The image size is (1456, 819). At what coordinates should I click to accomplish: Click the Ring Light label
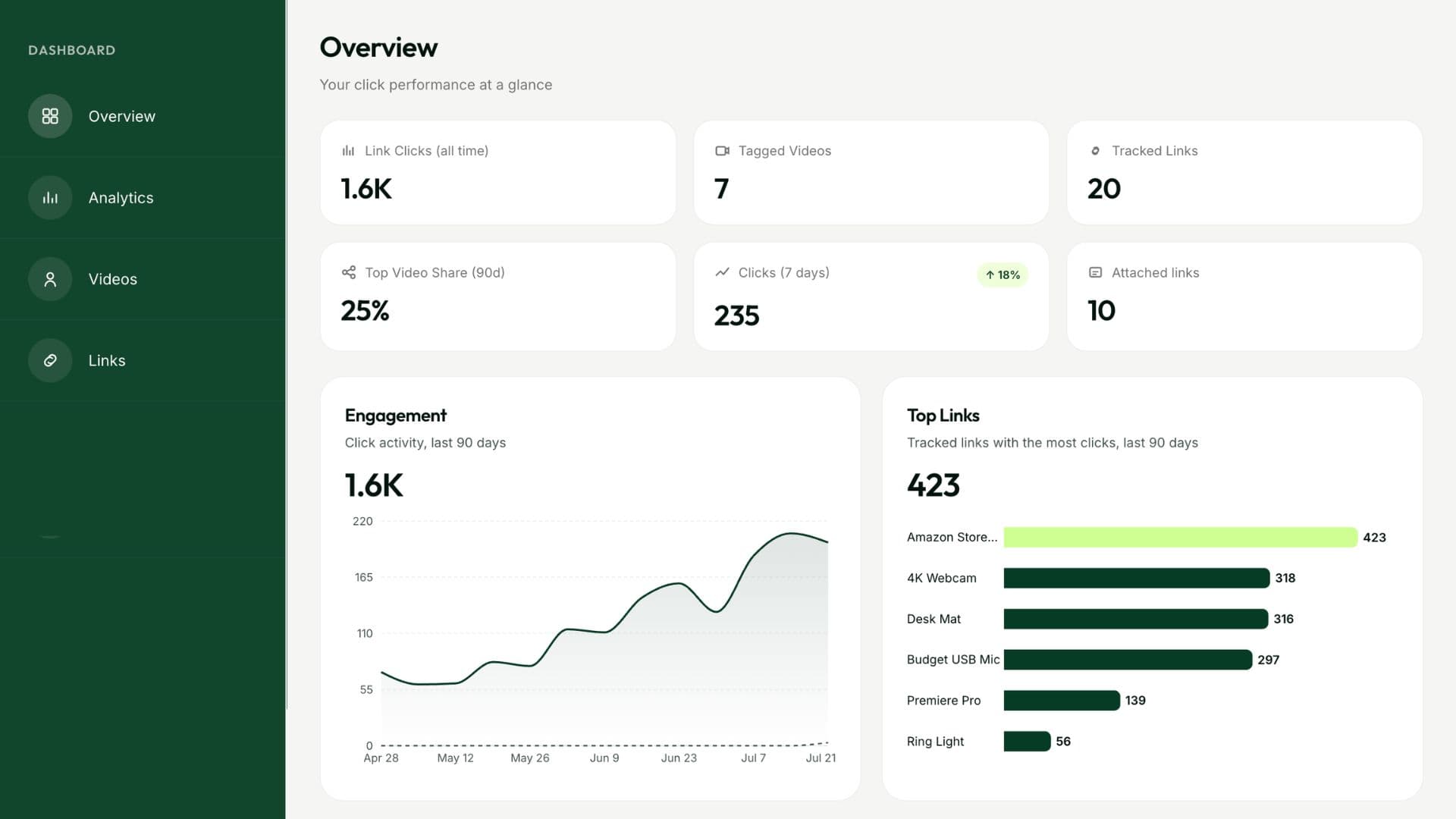(x=935, y=742)
